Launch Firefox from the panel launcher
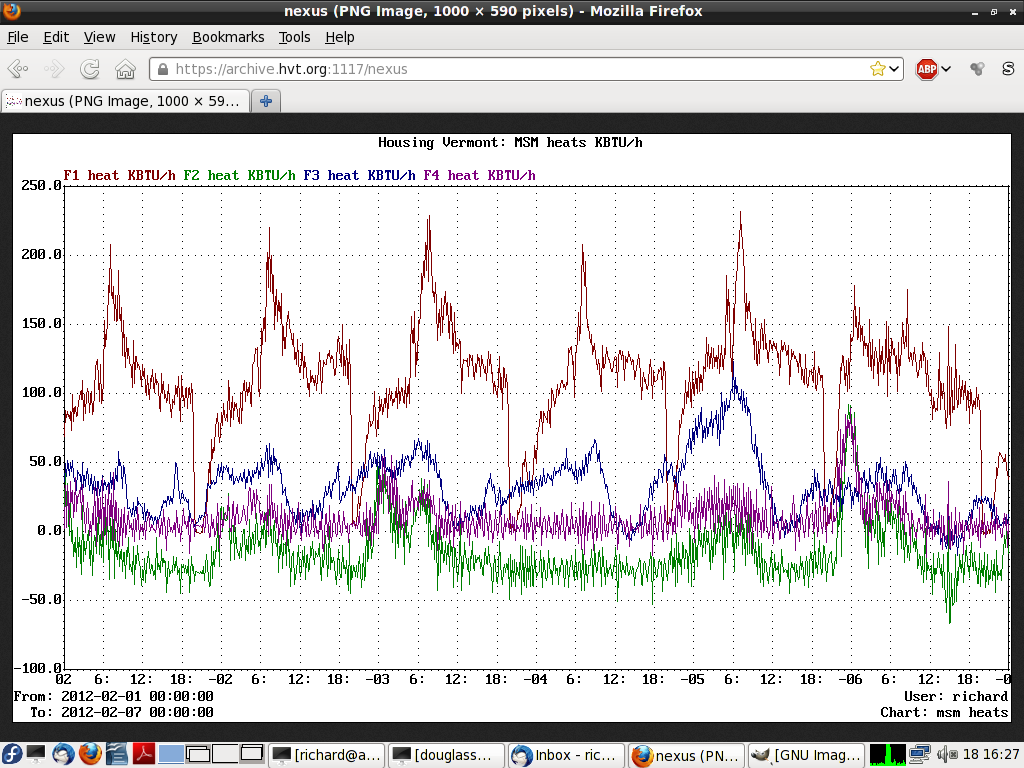This screenshot has height=768, width=1024. tap(90, 754)
